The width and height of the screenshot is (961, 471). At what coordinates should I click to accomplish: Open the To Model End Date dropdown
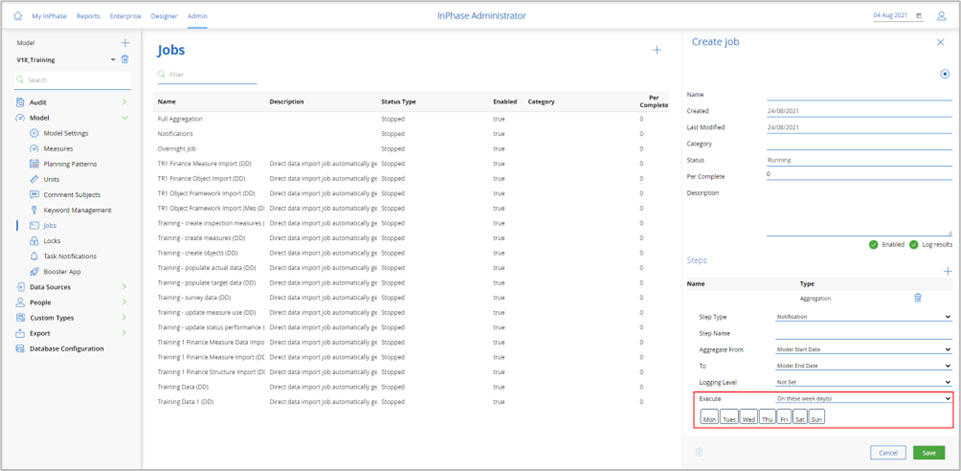863,366
